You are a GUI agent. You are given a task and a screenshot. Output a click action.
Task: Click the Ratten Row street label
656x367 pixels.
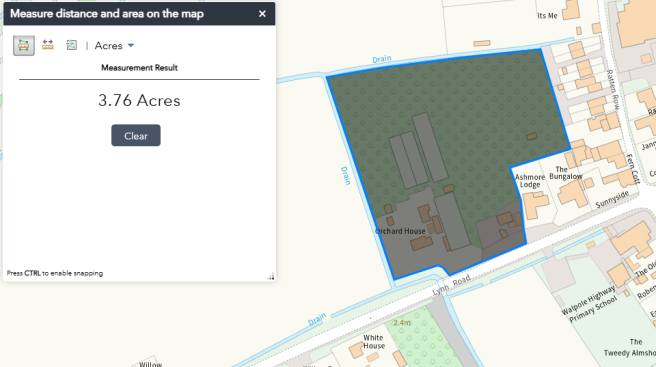click(x=613, y=90)
